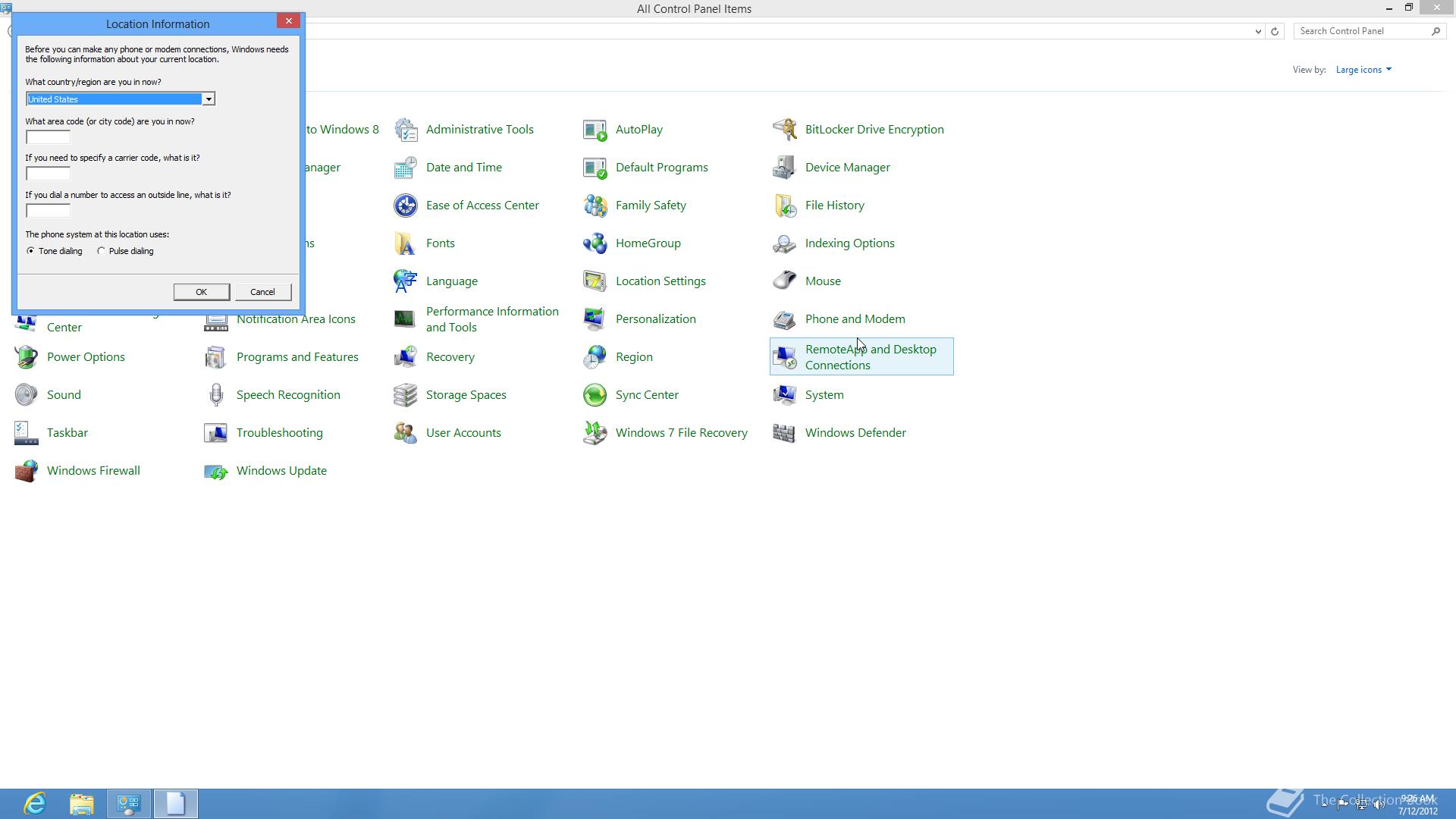The image size is (1456, 819).
Task: Open the File History icon
Action: pyautogui.click(x=785, y=206)
